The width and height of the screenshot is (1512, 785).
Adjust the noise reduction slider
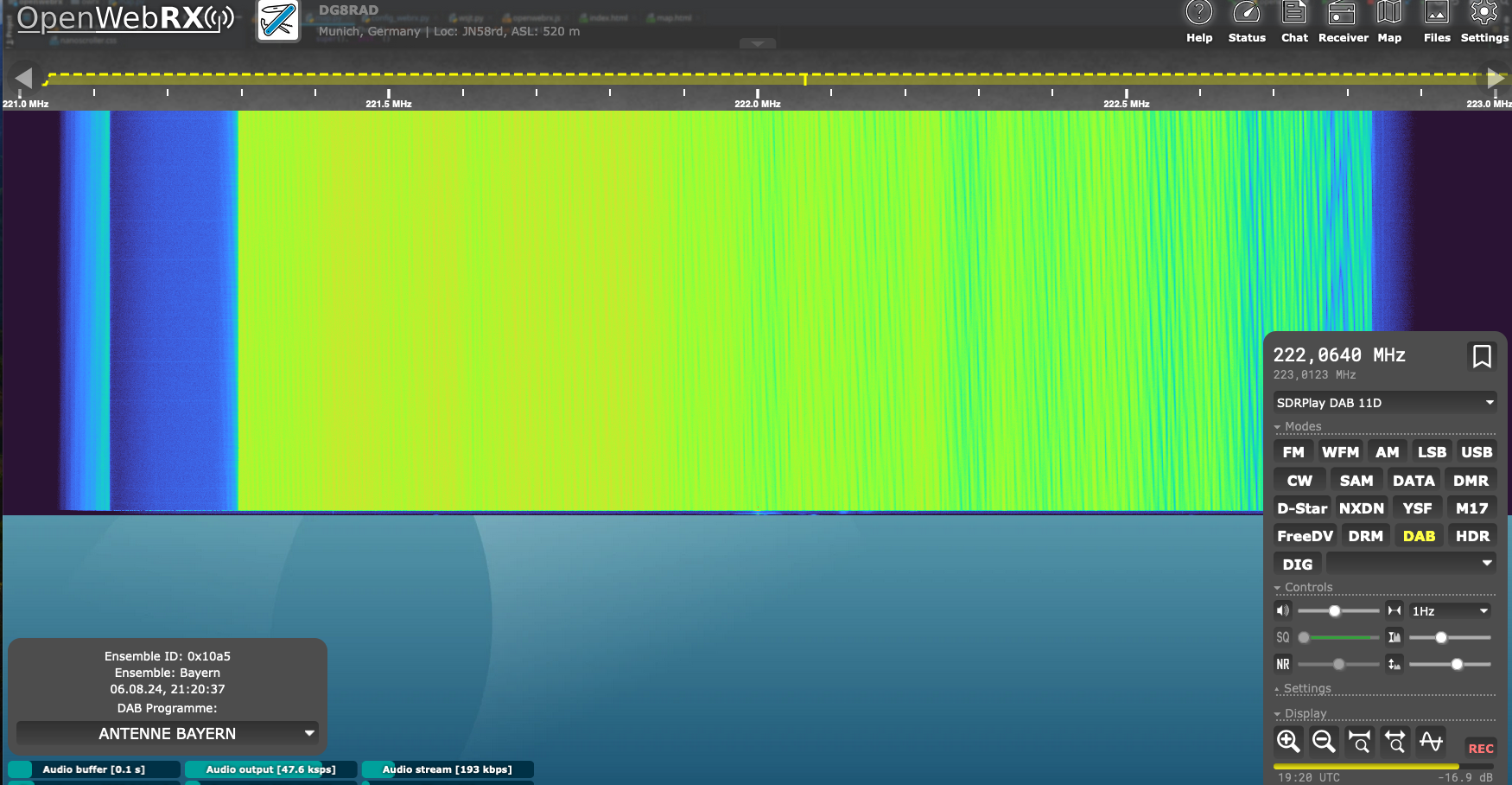coord(1338,665)
